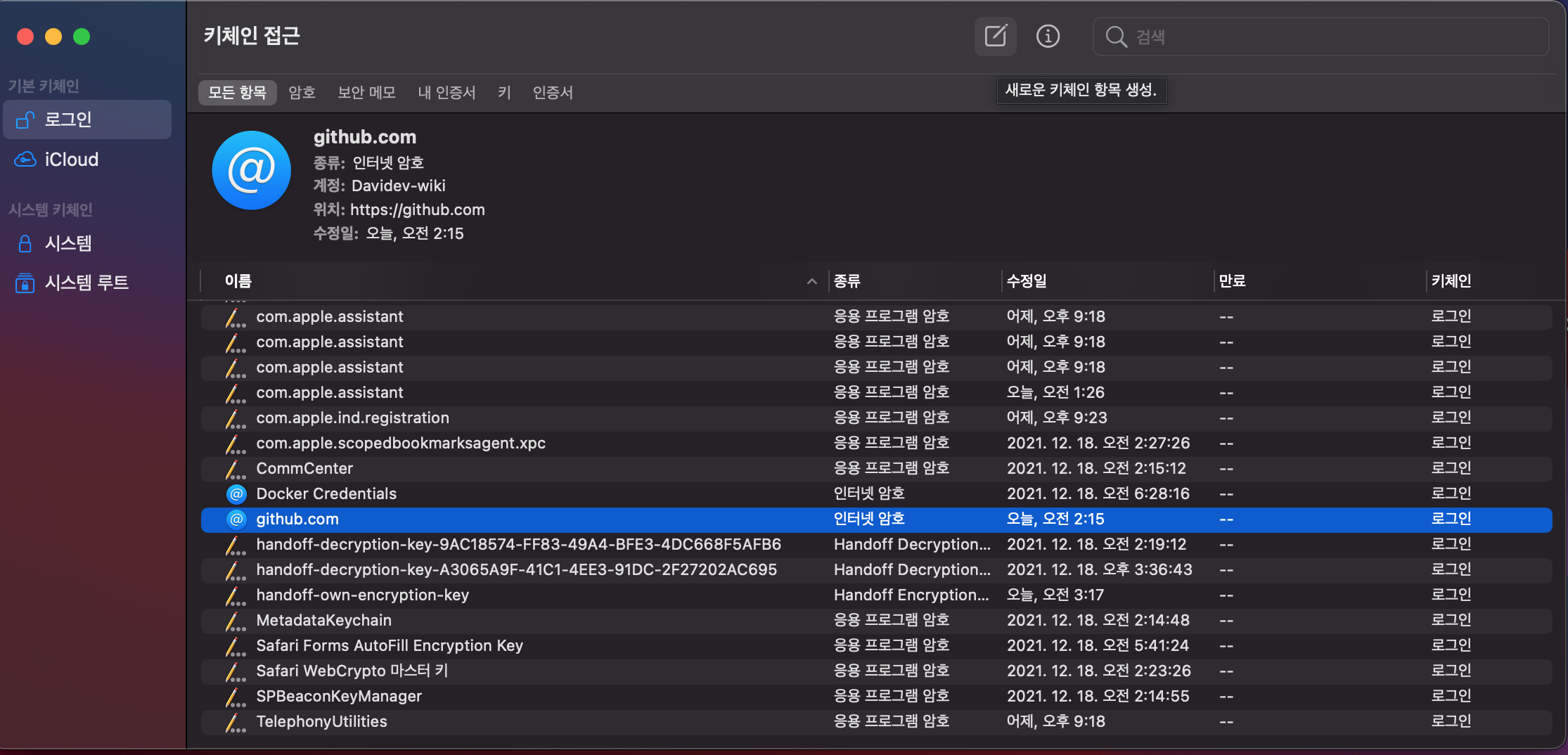Select the com.apple.ind.registration row
The height and width of the screenshot is (755, 1568).
click(x=876, y=418)
